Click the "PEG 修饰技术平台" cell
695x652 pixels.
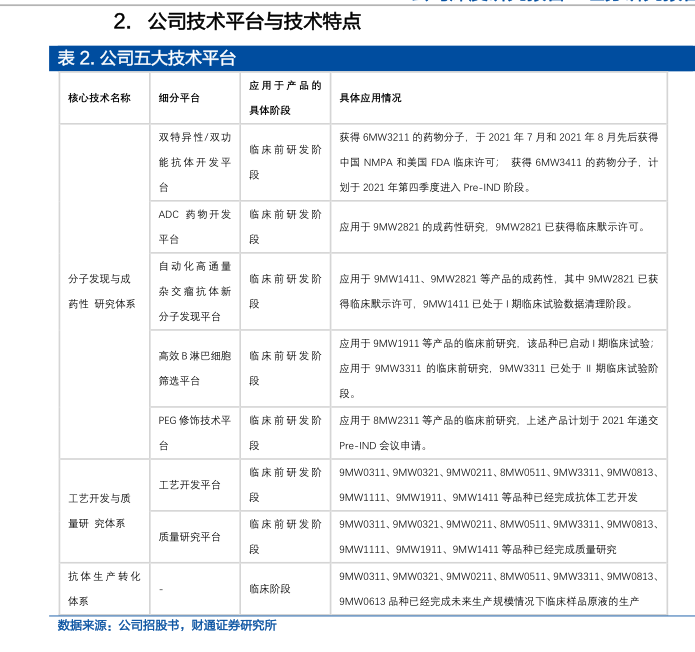click(194, 432)
